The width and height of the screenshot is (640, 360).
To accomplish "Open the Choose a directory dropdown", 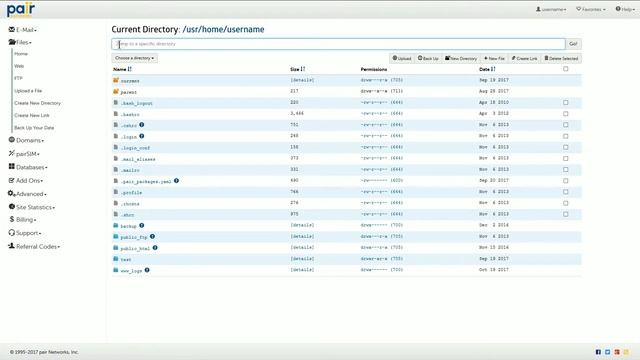I will [135, 58].
